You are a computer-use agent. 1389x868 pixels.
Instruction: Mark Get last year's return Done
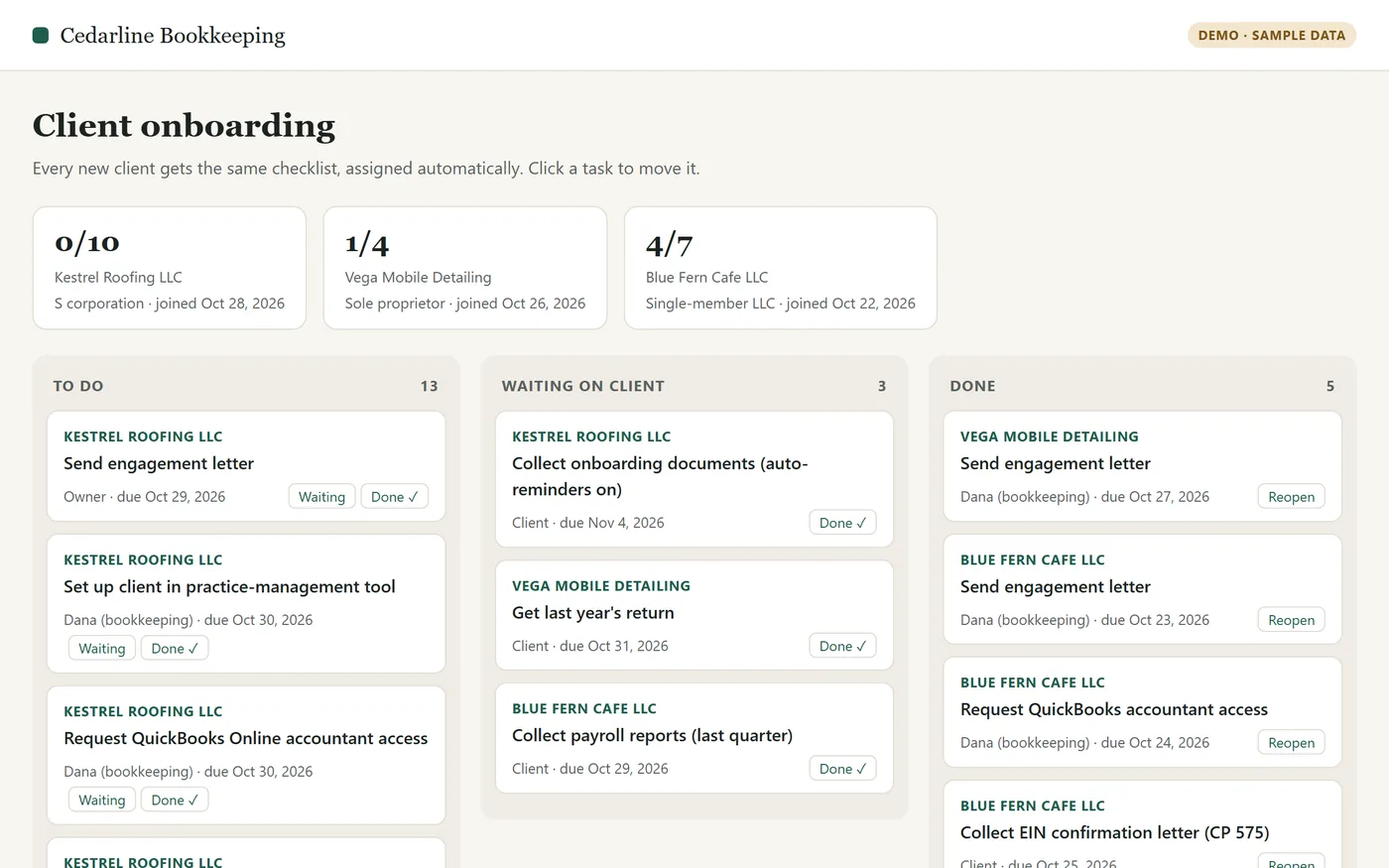tap(842, 646)
